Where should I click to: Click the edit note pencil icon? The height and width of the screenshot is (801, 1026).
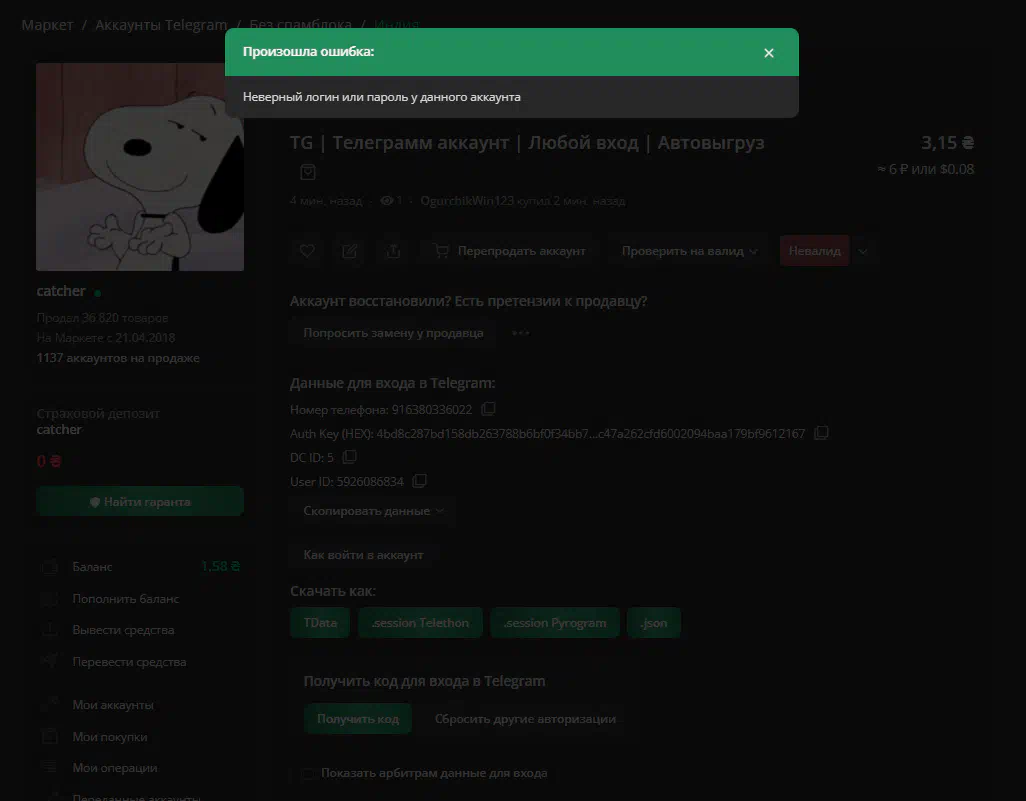point(349,251)
